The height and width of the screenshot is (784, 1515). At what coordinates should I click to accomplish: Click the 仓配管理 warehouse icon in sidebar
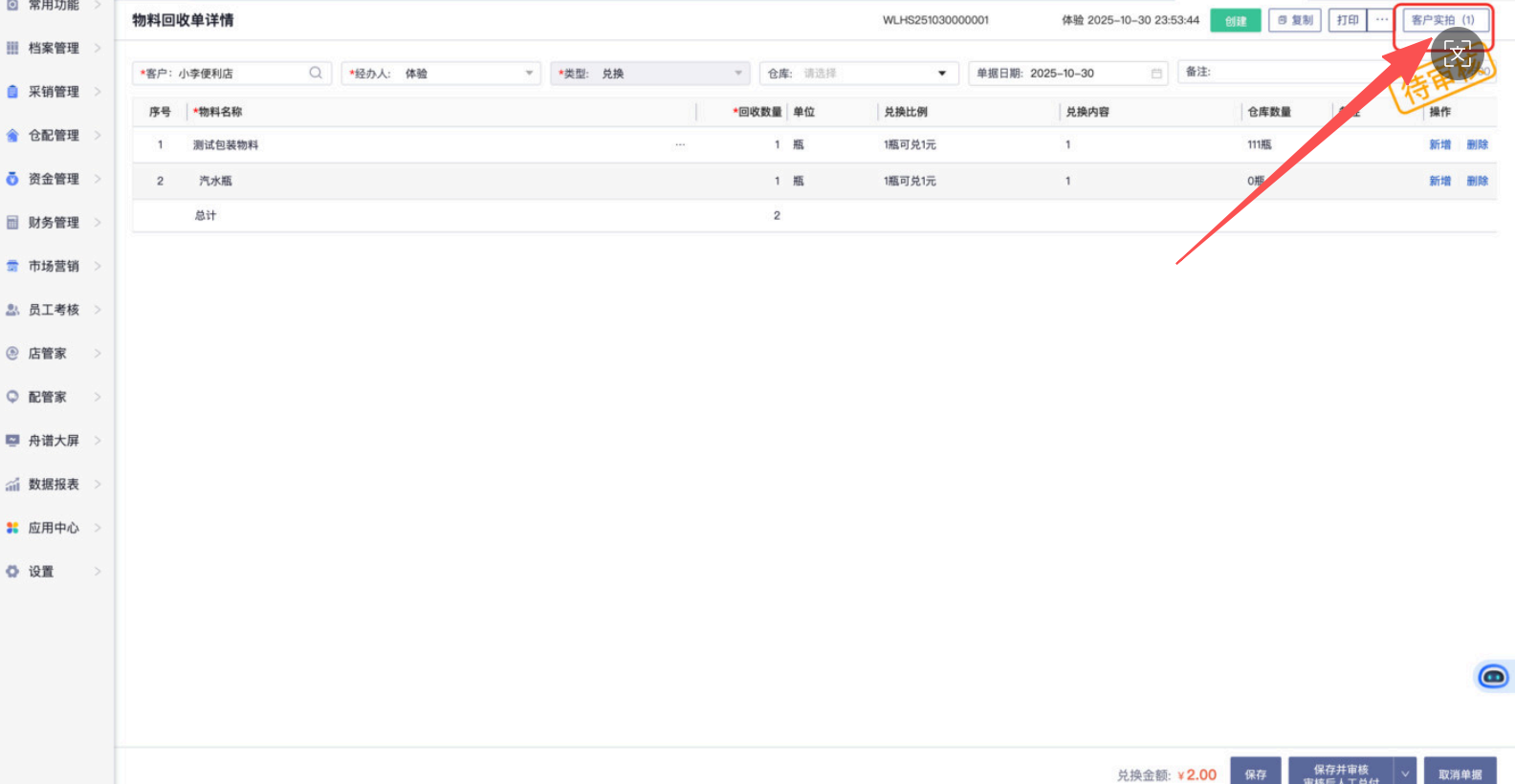(12, 136)
